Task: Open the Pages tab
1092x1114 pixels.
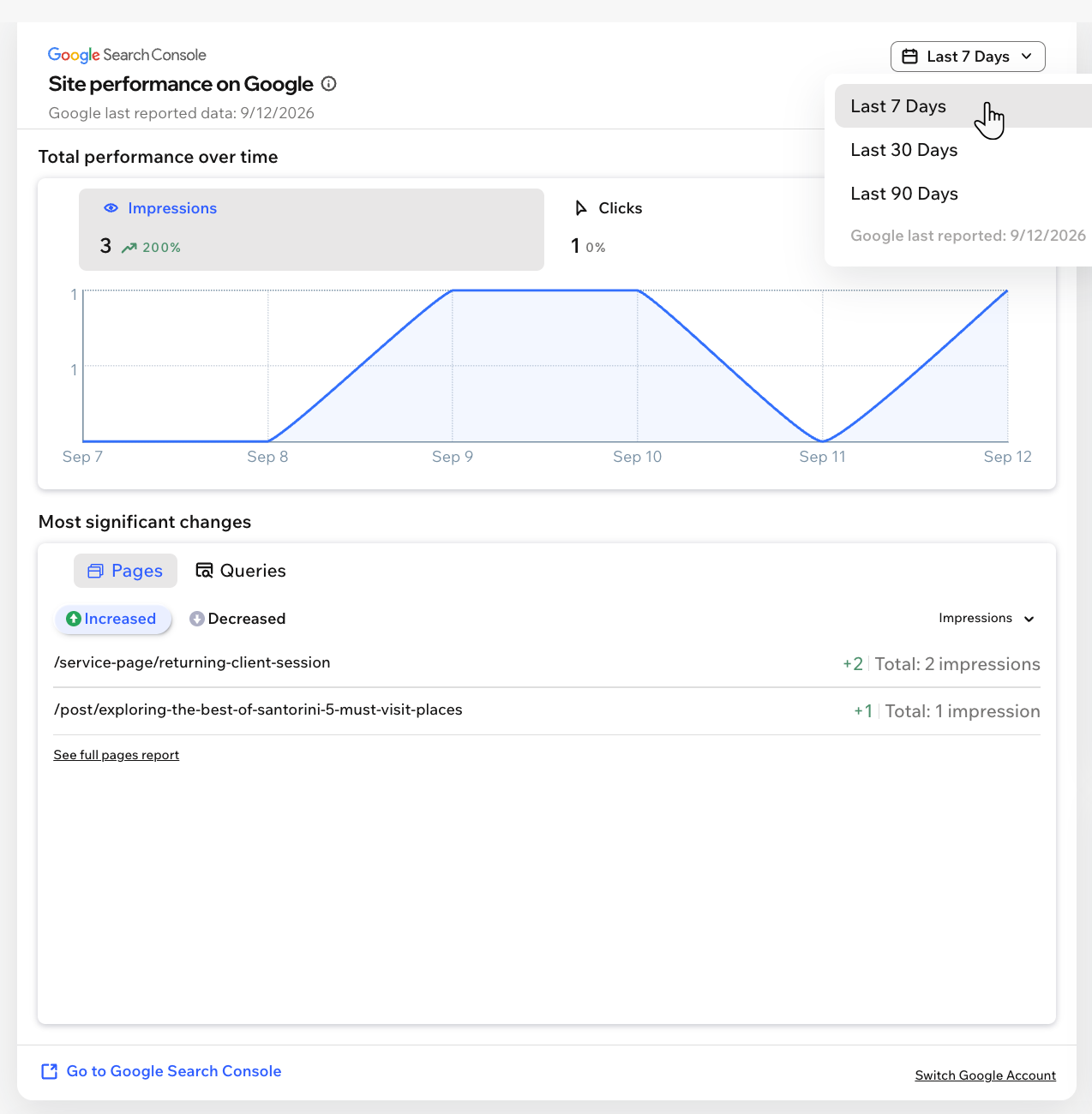Action: (x=125, y=571)
